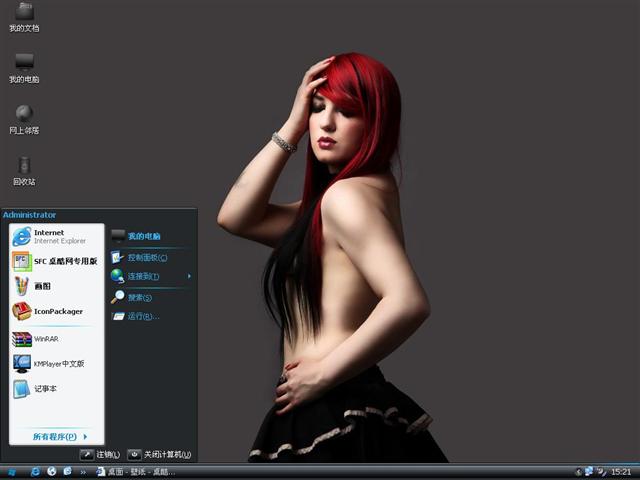Open 记事本 Notepad from the start menu
Image resolution: width=640 pixels, height=480 pixels.
(56, 389)
